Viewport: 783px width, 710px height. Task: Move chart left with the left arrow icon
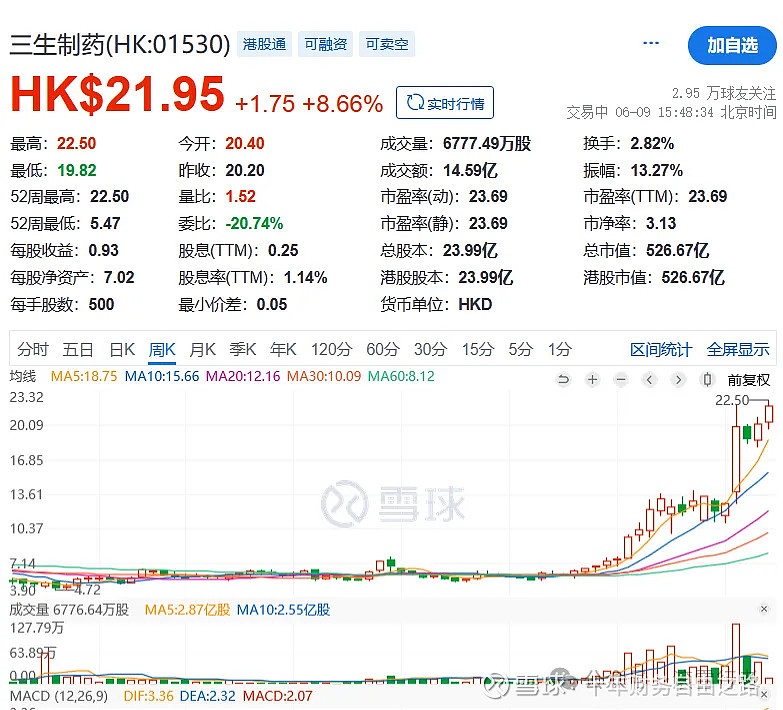pos(649,380)
